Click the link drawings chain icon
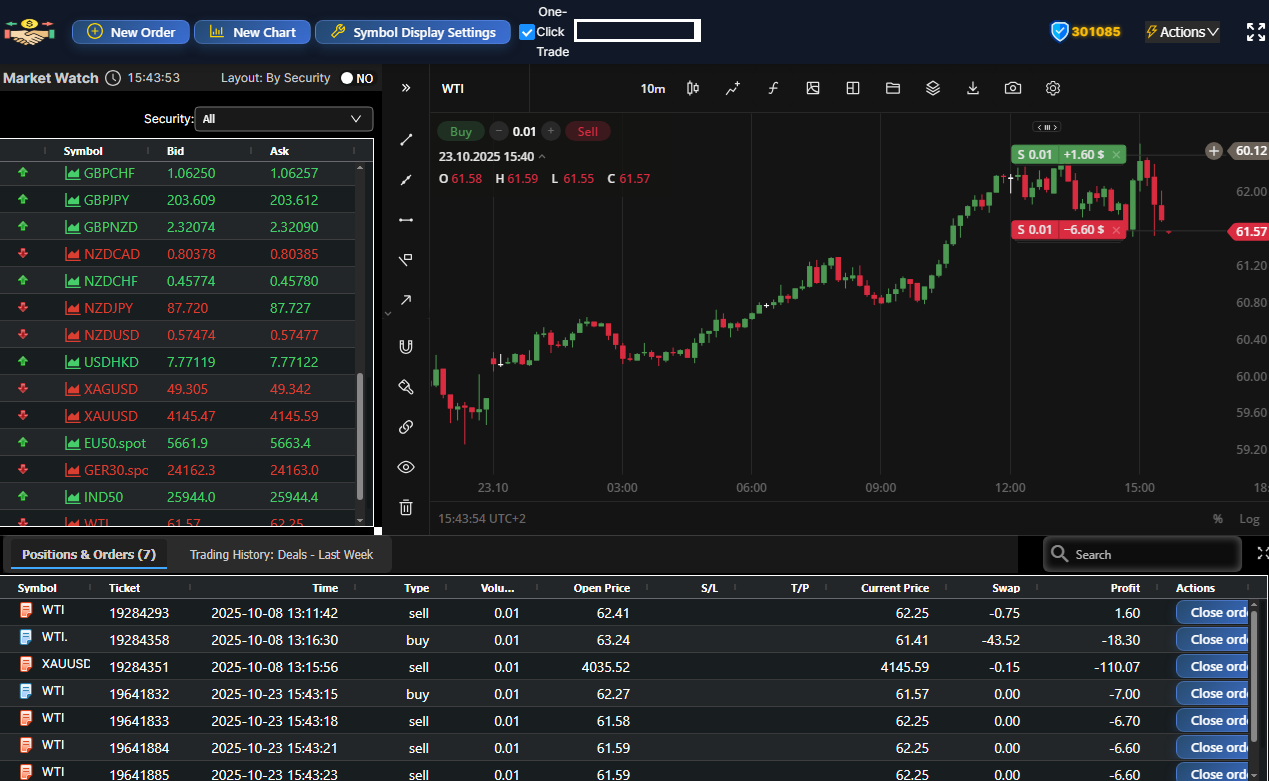Image resolution: width=1269 pixels, height=781 pixels. (406, 427)
